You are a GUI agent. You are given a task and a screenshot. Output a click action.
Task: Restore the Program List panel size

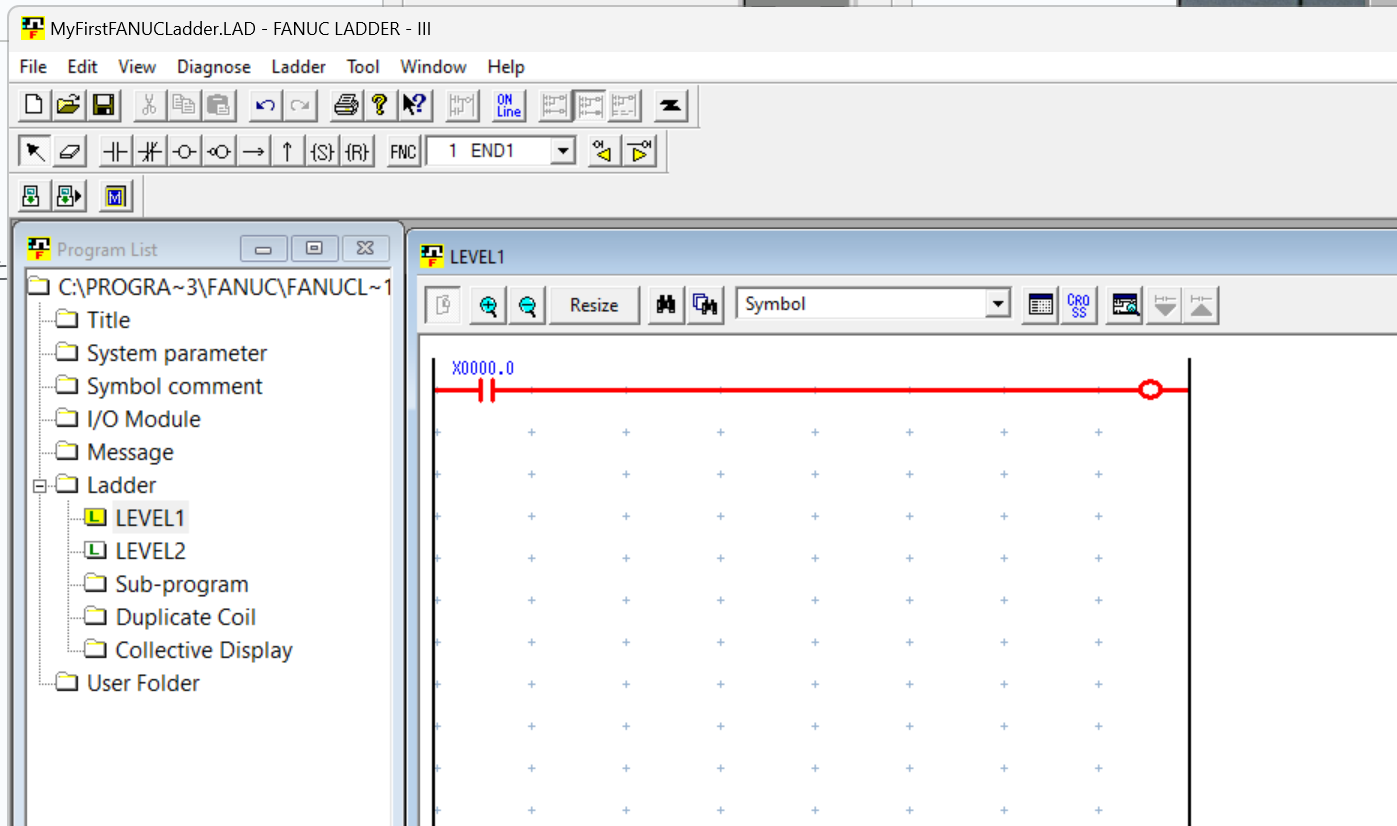coord(314,249)
